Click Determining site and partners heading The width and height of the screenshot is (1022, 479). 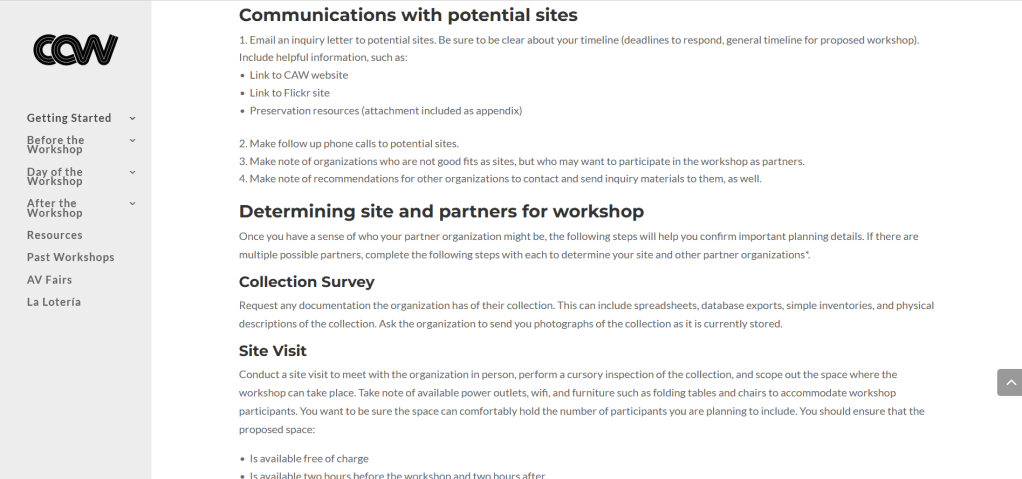click(x=441, y=211)
